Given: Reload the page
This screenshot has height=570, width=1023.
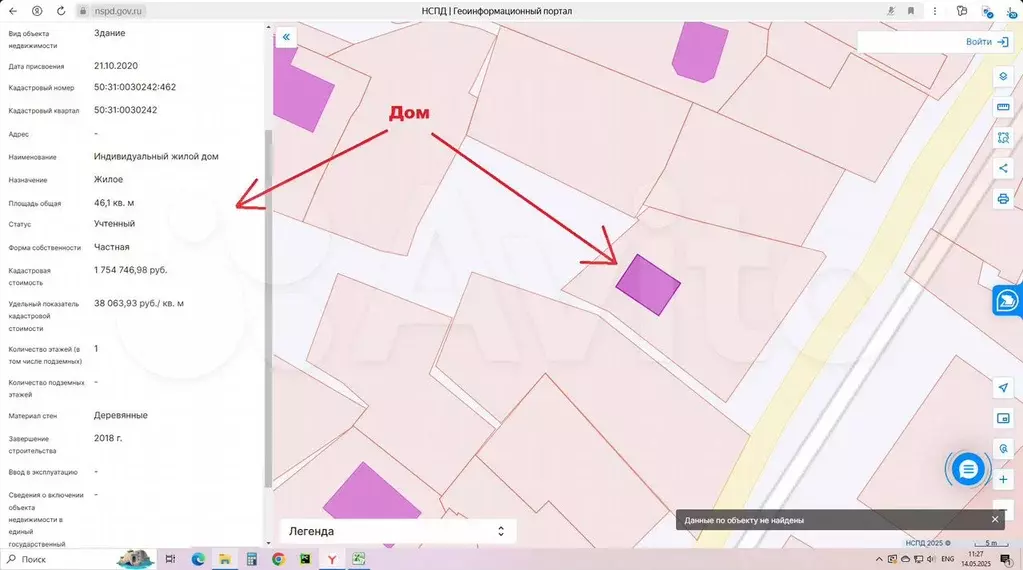Looking at the screenshot, I should pyautogui.click(x=61, y=11).
